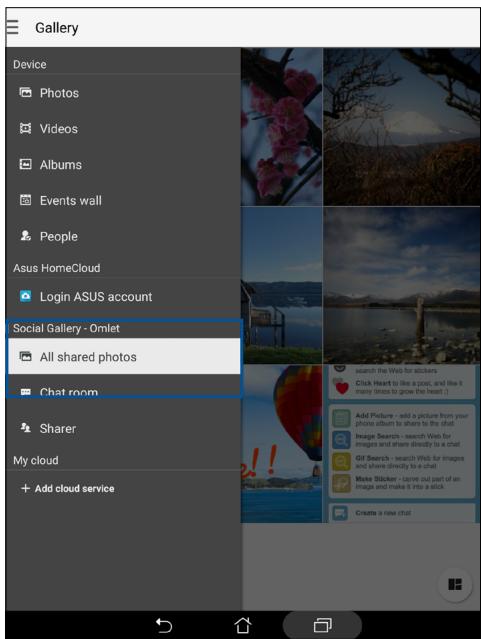Tap the recent apps navigation button

click(x=322, y=625)
